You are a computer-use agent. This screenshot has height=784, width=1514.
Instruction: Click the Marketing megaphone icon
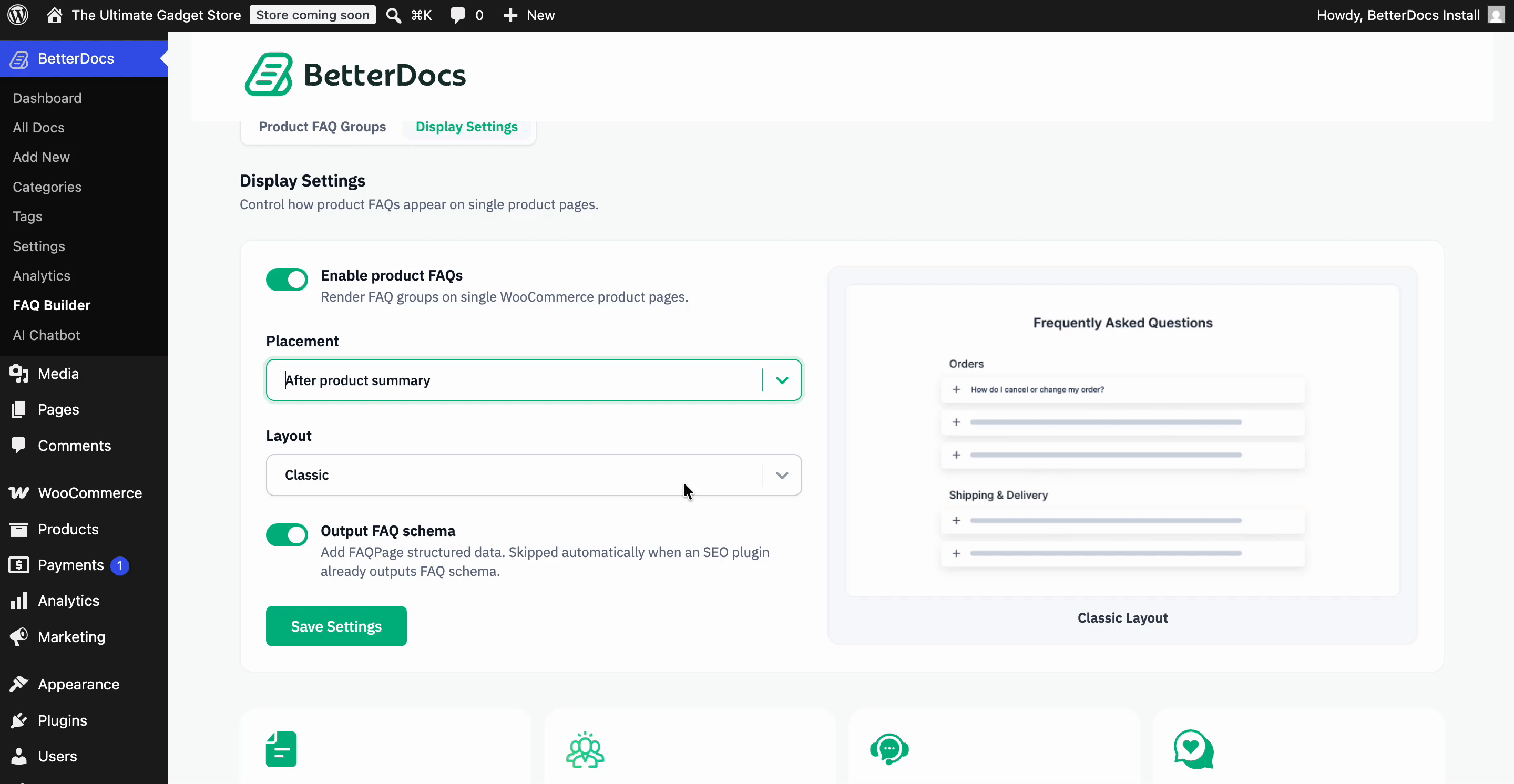19,636
